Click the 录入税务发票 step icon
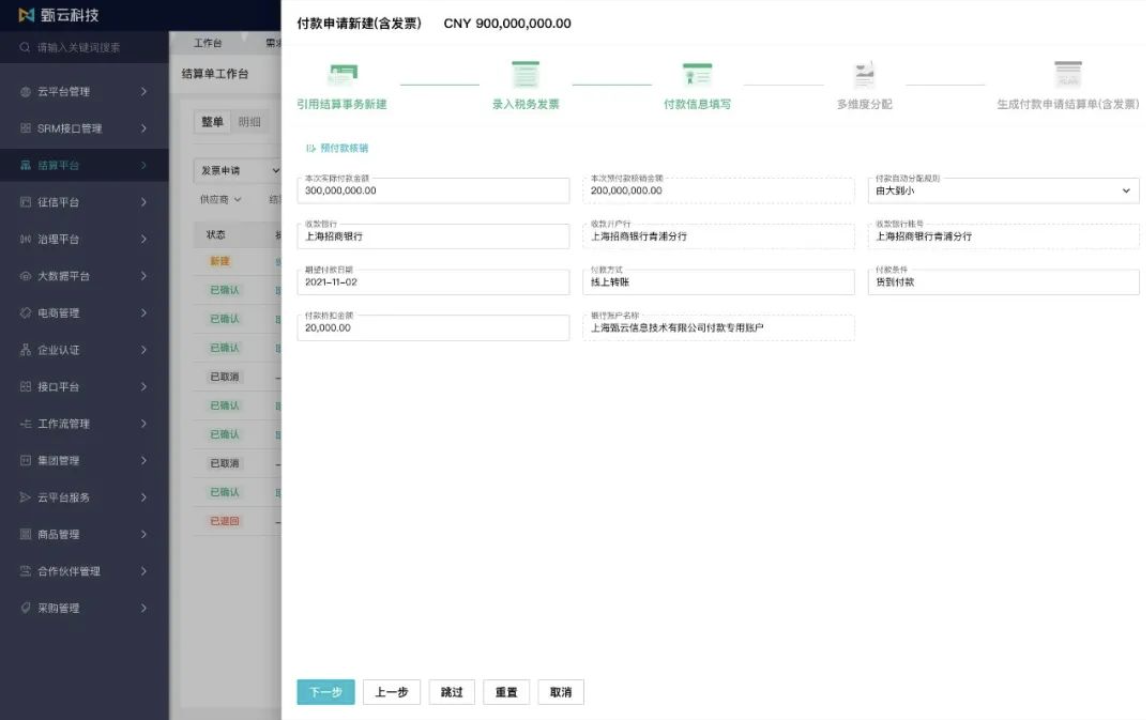Screen dimensions: 1146x720 [525, 75]
